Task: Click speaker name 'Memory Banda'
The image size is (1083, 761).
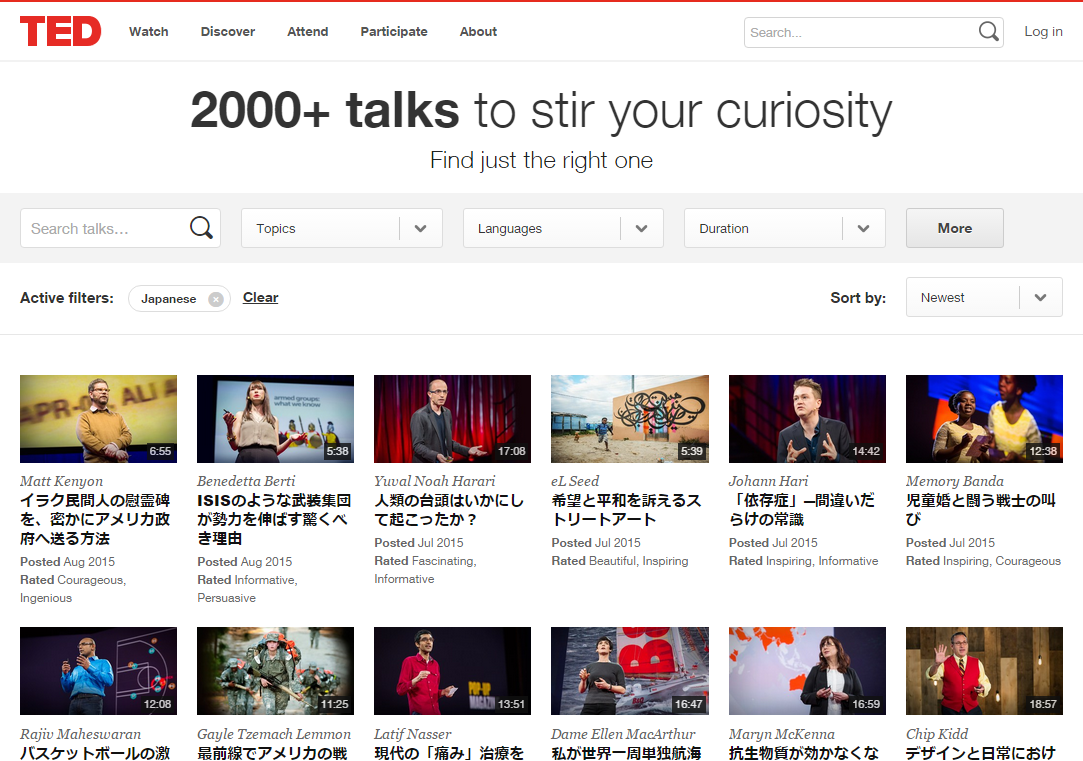Action: point(955,481)
